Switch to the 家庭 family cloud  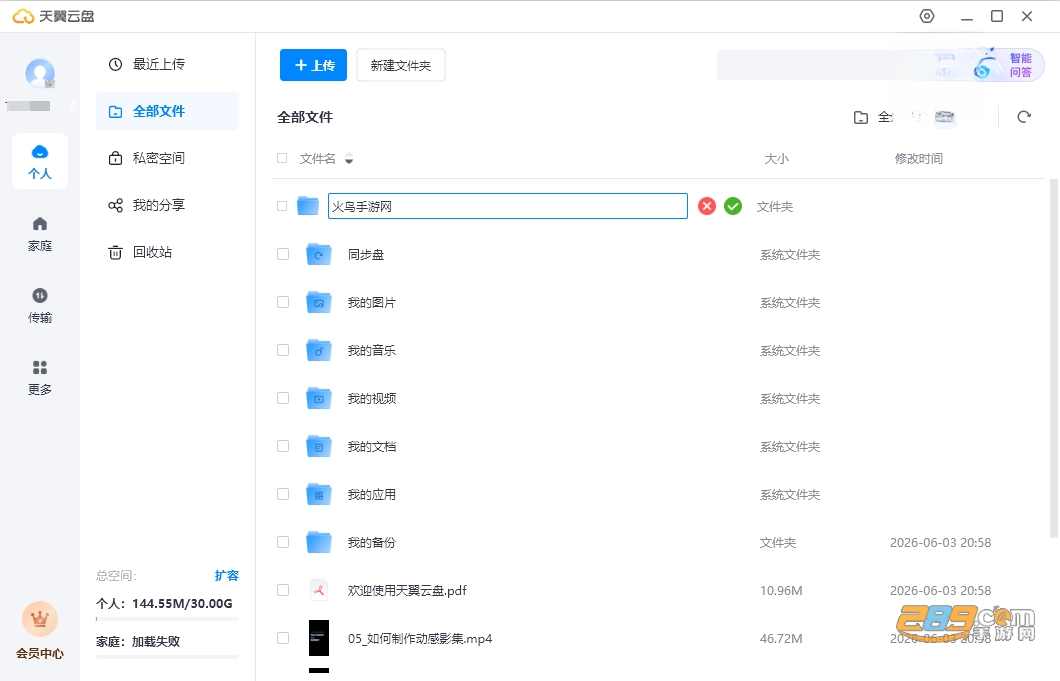point(40,233)
